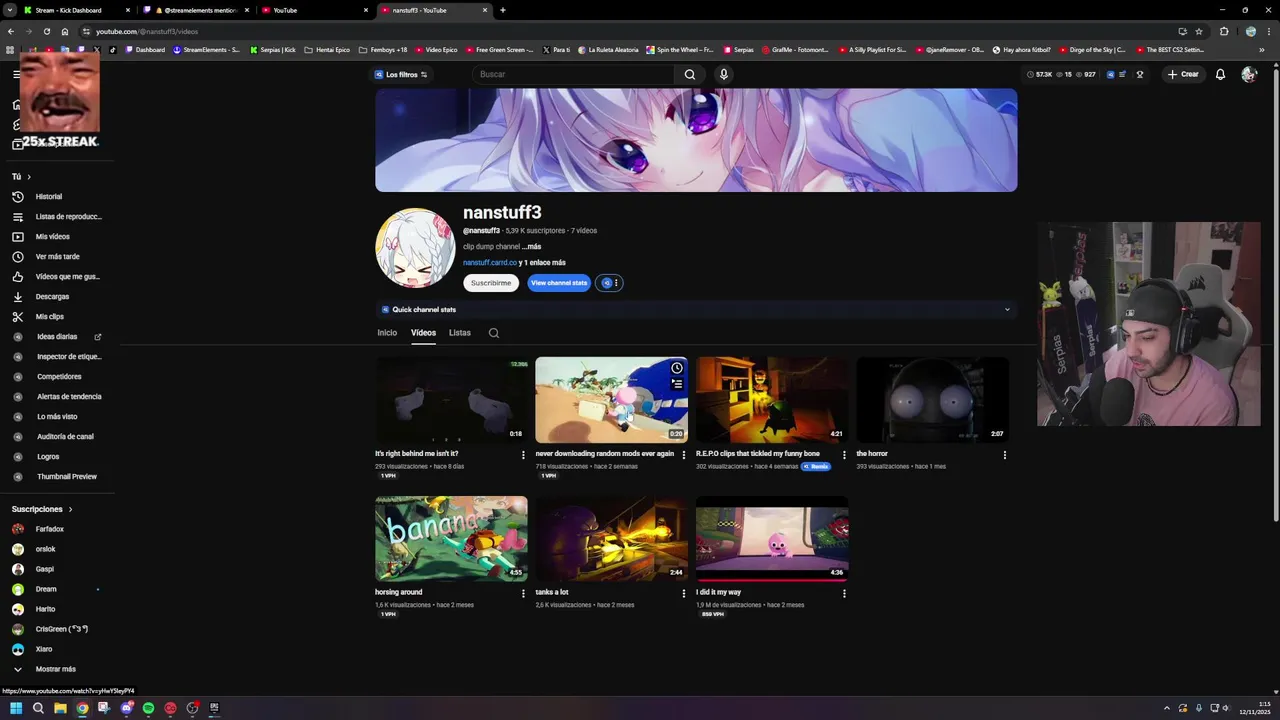1280x720 pixels.
Task: Expand the Quick channel stats panel
Action: pyautogui.click(x=1007, y=310)
